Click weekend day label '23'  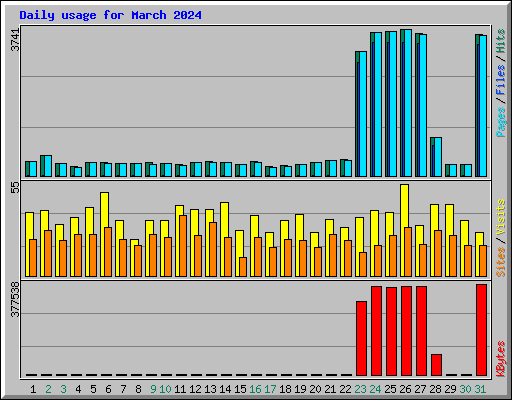click(x=360, y=389)
